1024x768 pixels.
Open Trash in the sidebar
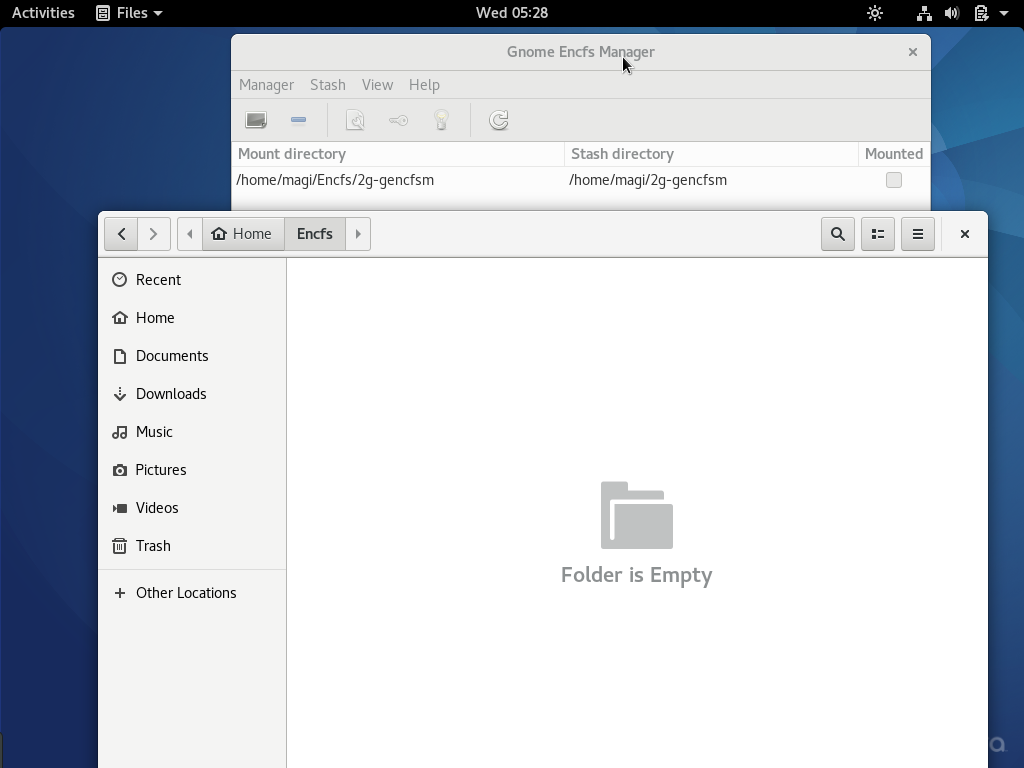pos(192,545)
